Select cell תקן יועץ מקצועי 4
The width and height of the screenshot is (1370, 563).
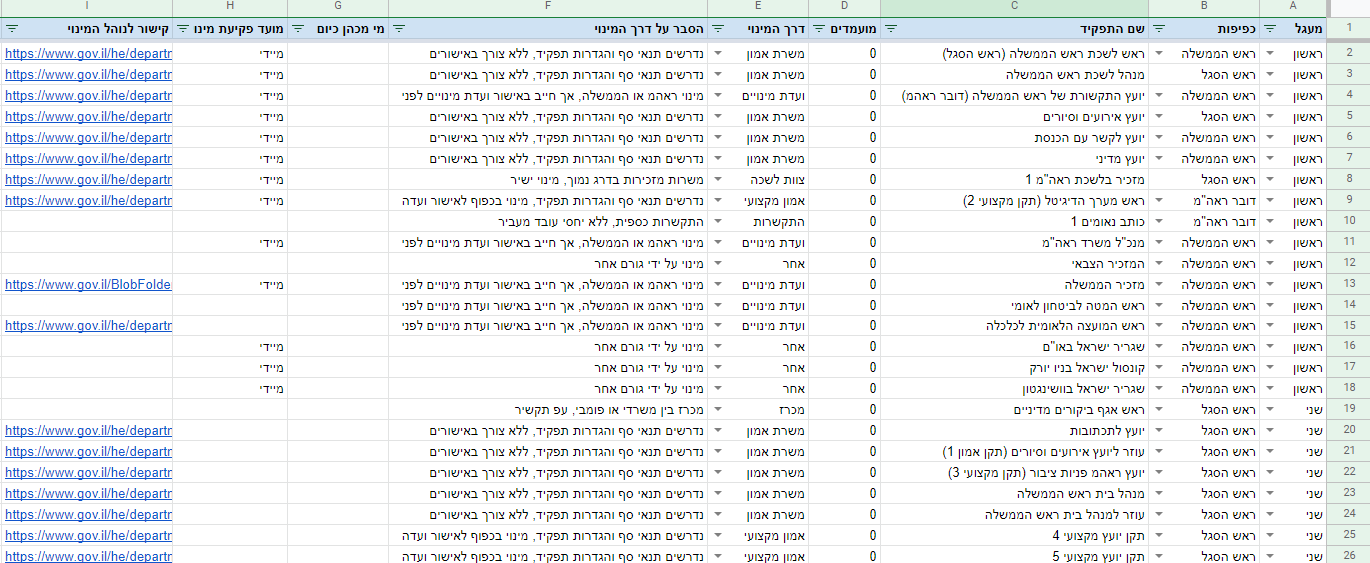1015,536
